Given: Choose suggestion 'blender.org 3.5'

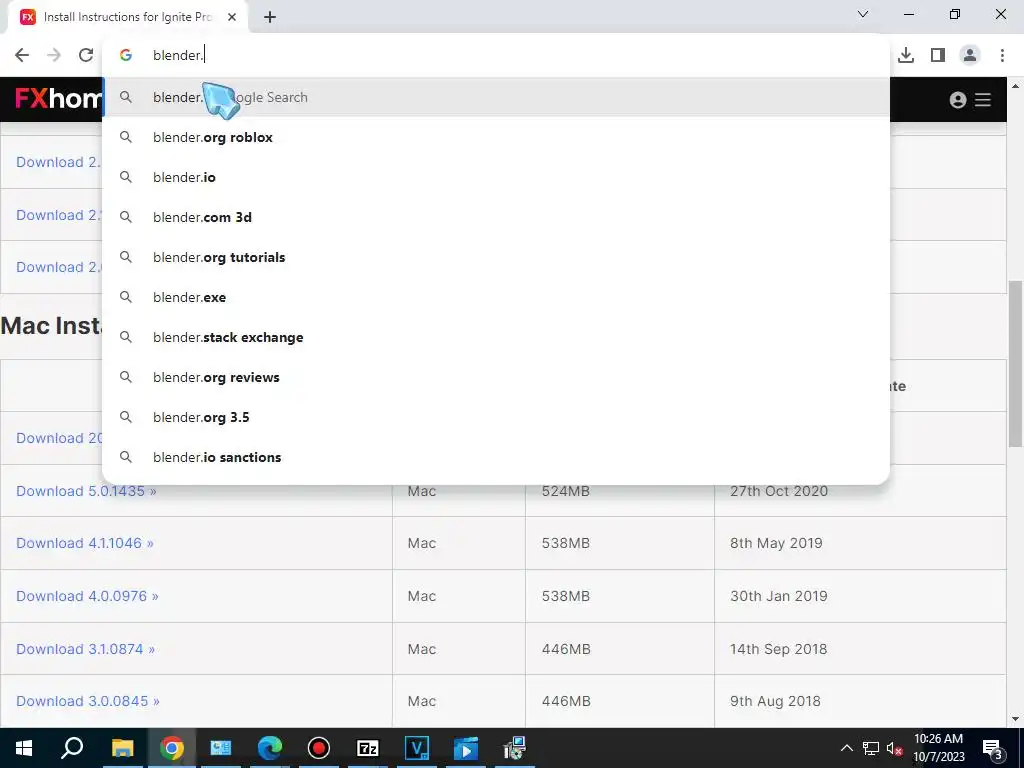Looking at the screenshot, I should (496, 417).
